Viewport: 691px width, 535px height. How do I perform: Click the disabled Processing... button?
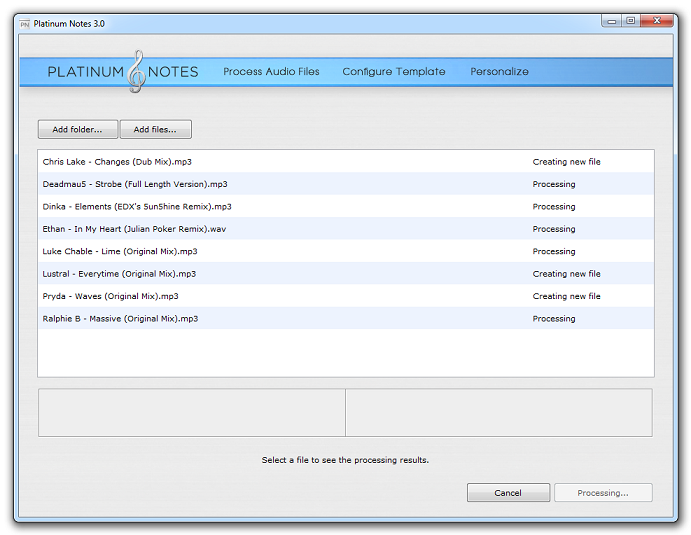pos(602,493)
